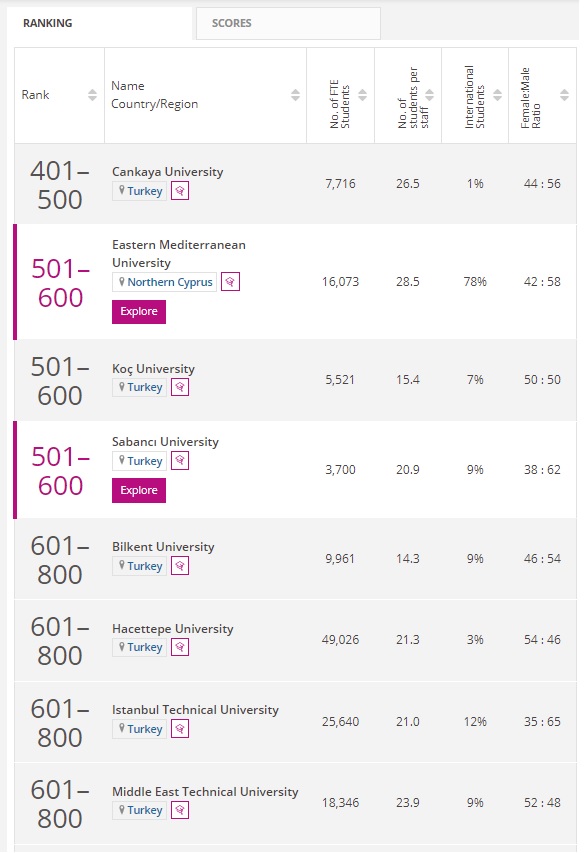Click the graduation cap icon for Eastern Mediterranean University
Screen dimensions: 584x853
[231, 282]
